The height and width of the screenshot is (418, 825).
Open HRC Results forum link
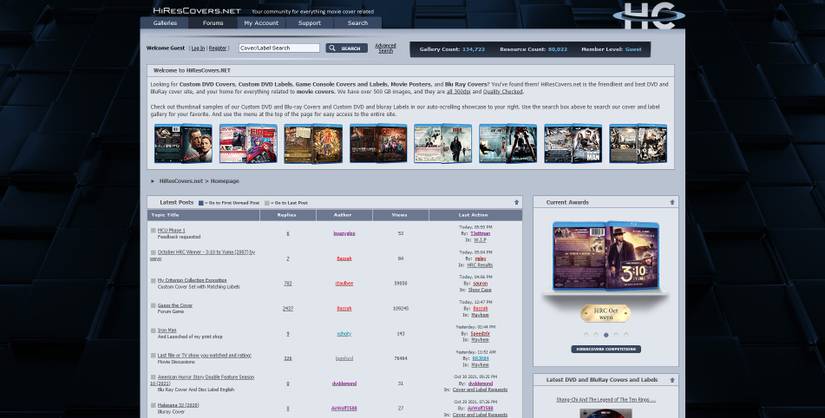pos(480,265)
